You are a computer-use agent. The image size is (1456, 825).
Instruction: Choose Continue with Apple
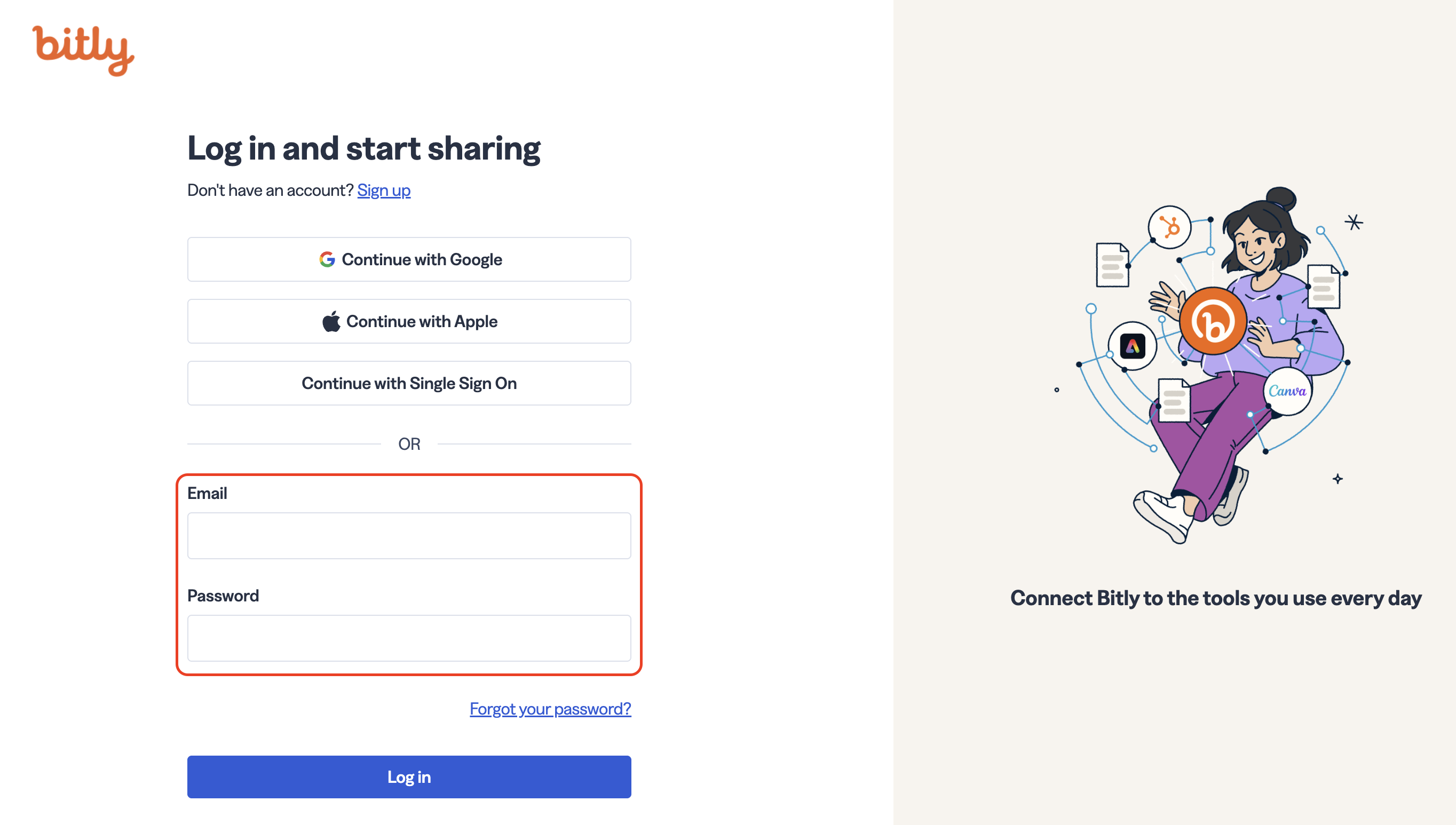click(x=409, y=321)
